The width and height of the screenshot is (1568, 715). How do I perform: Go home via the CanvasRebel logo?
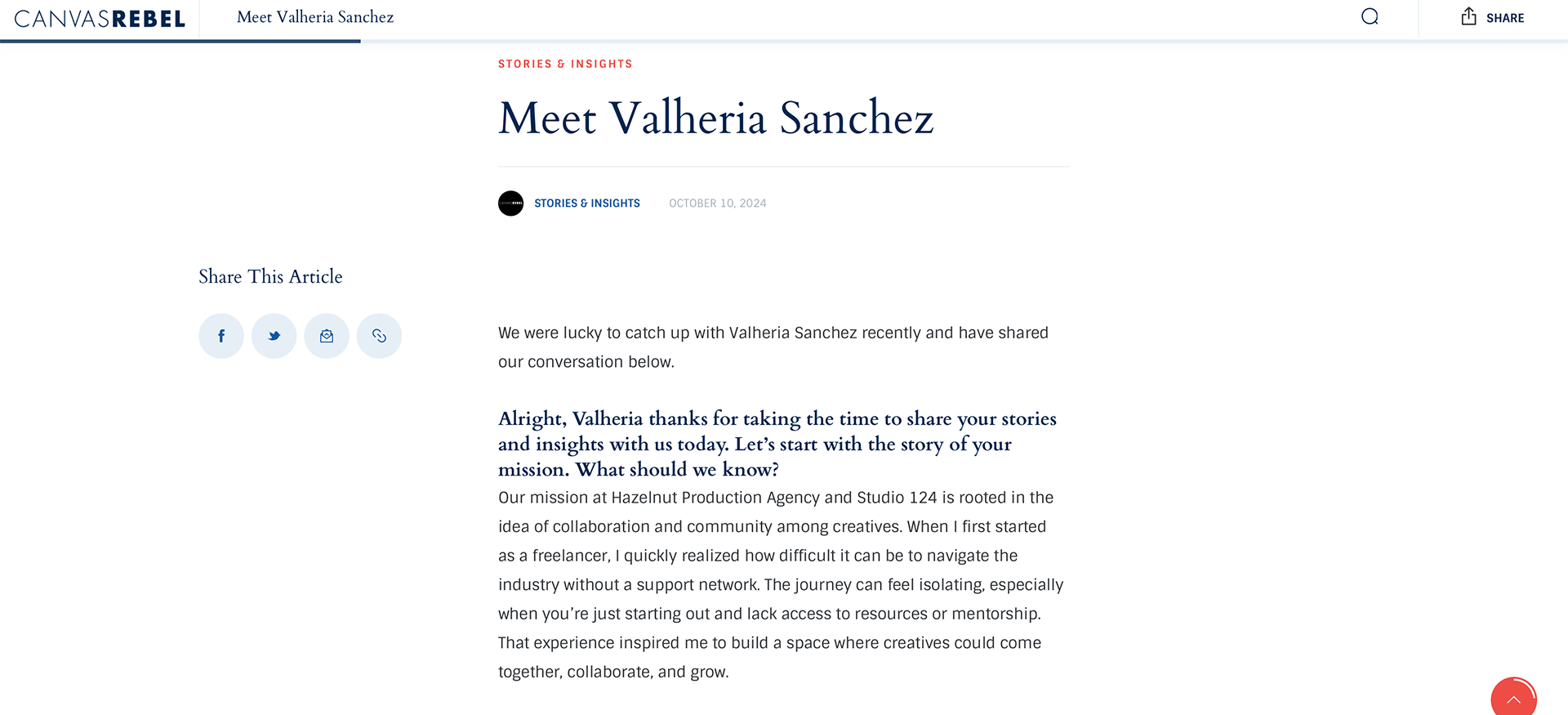100,19
